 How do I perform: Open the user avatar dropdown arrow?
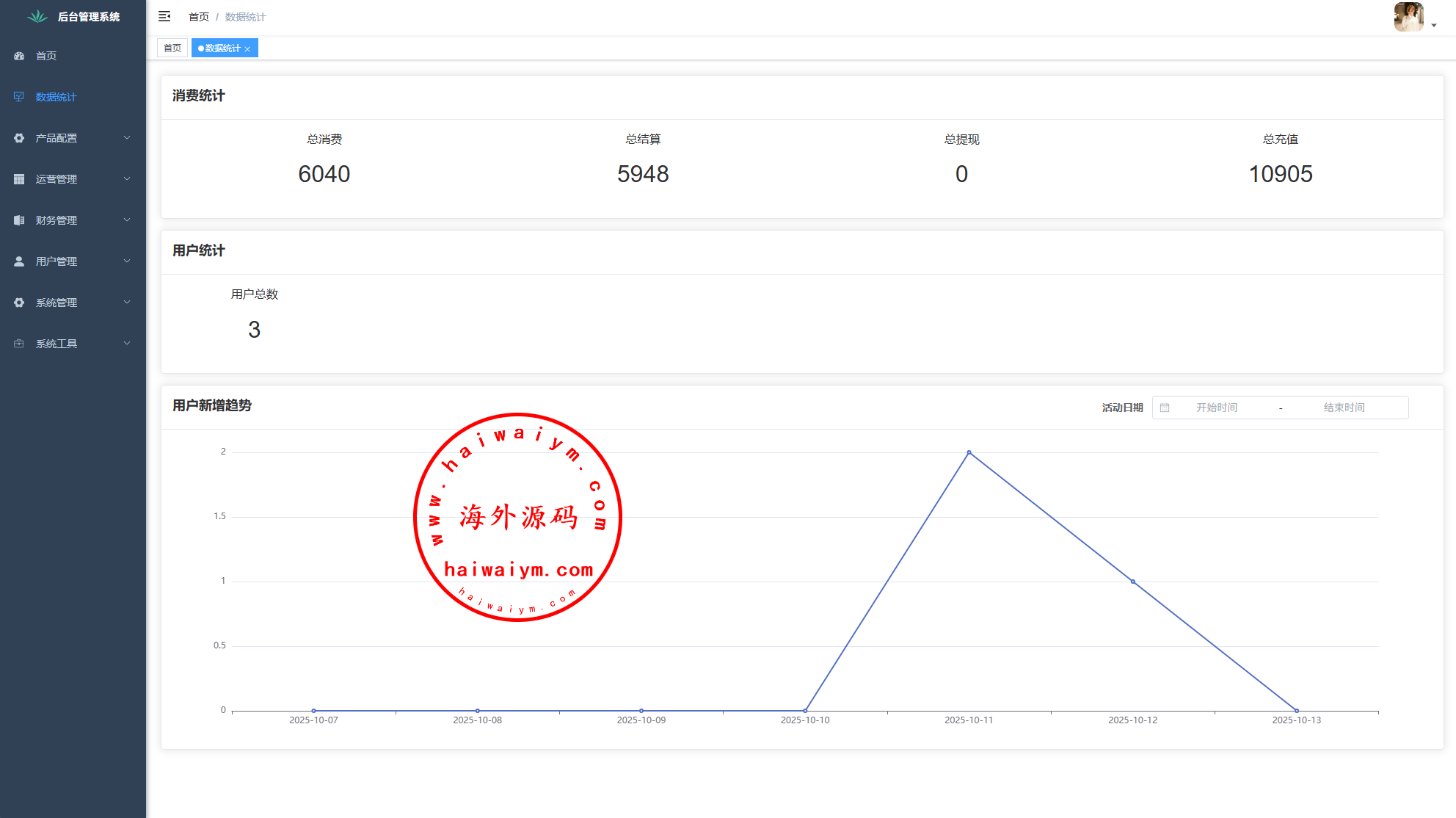point(1434,26)
